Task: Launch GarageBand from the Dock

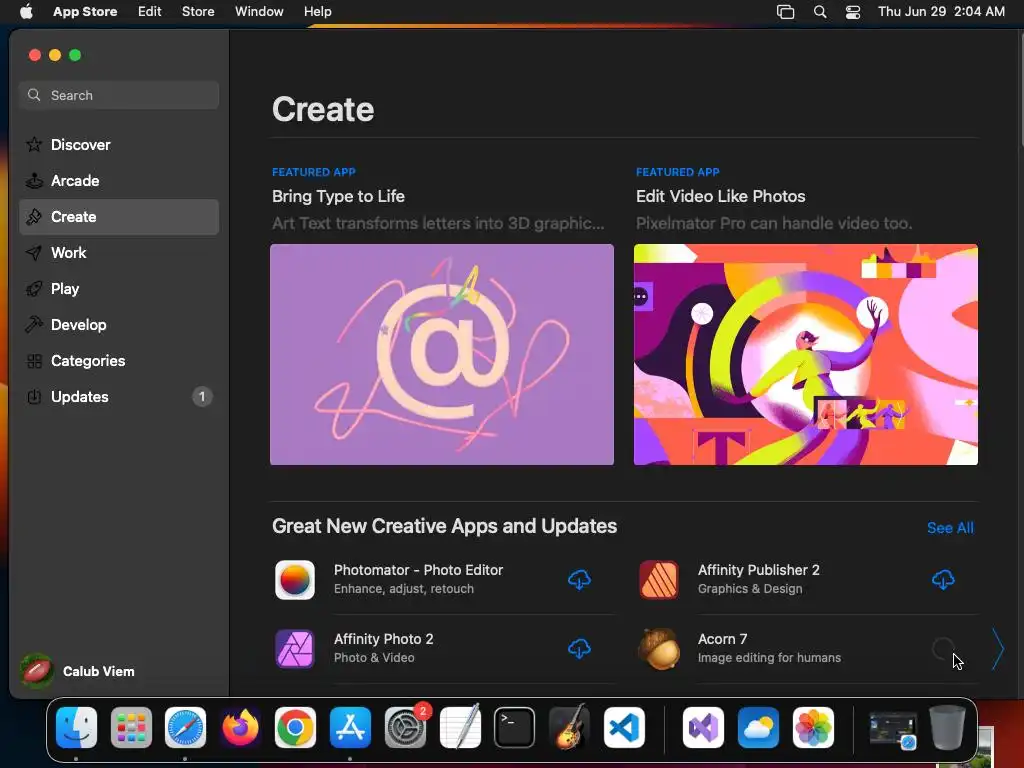Action: pos(569,728)
